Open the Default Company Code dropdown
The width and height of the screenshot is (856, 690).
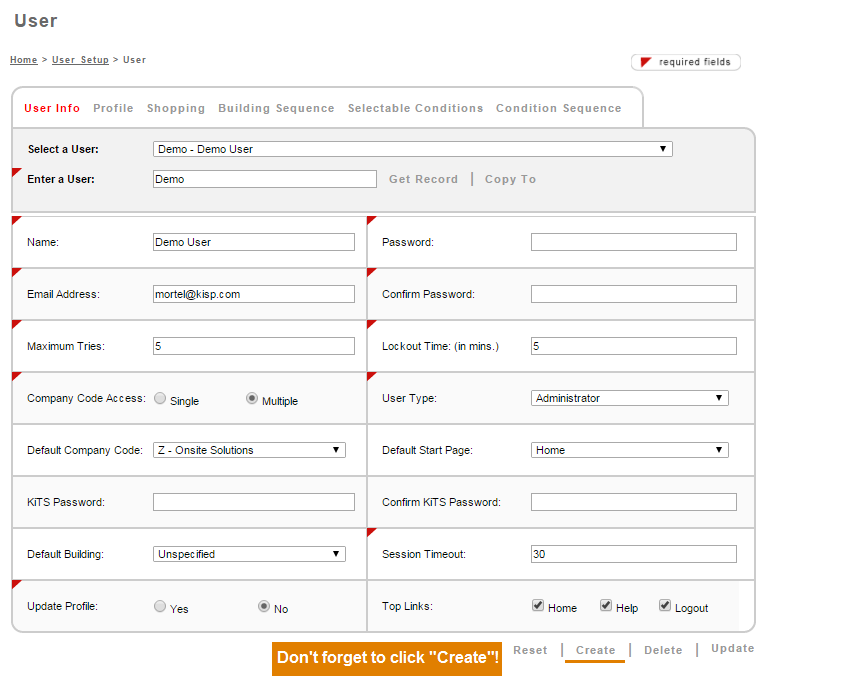coord(249,450)
